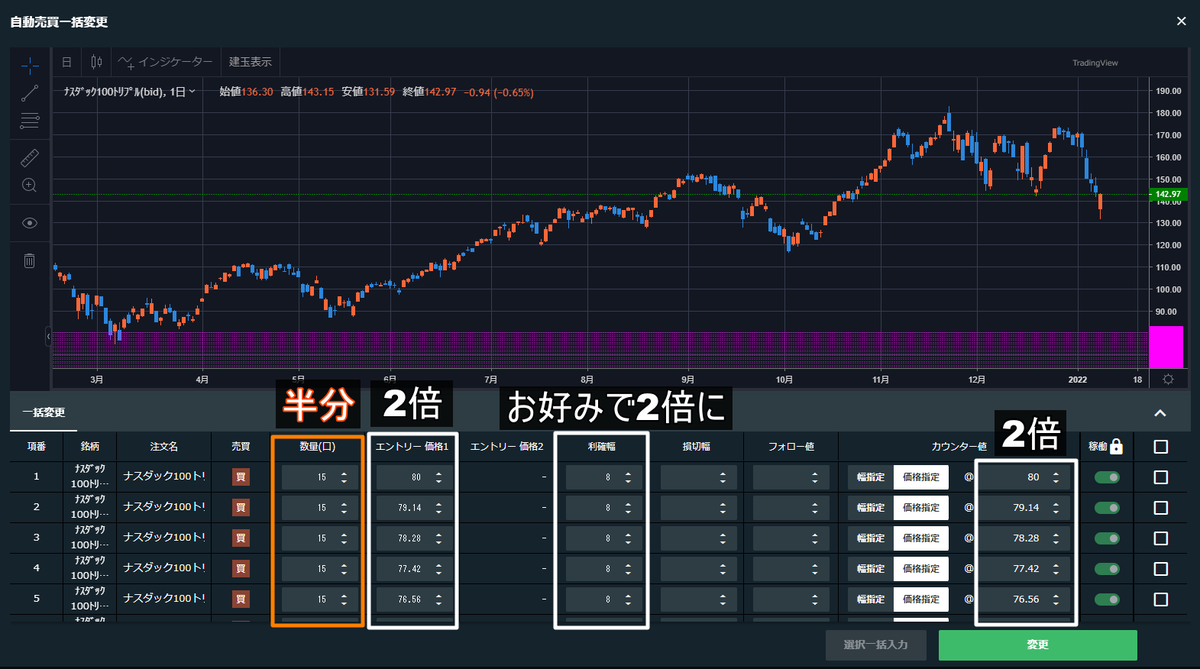The height and width of the screenshot is (669, 1200).
Task: Open the candlestick chart style selector
Action: (x=96, y=62)
